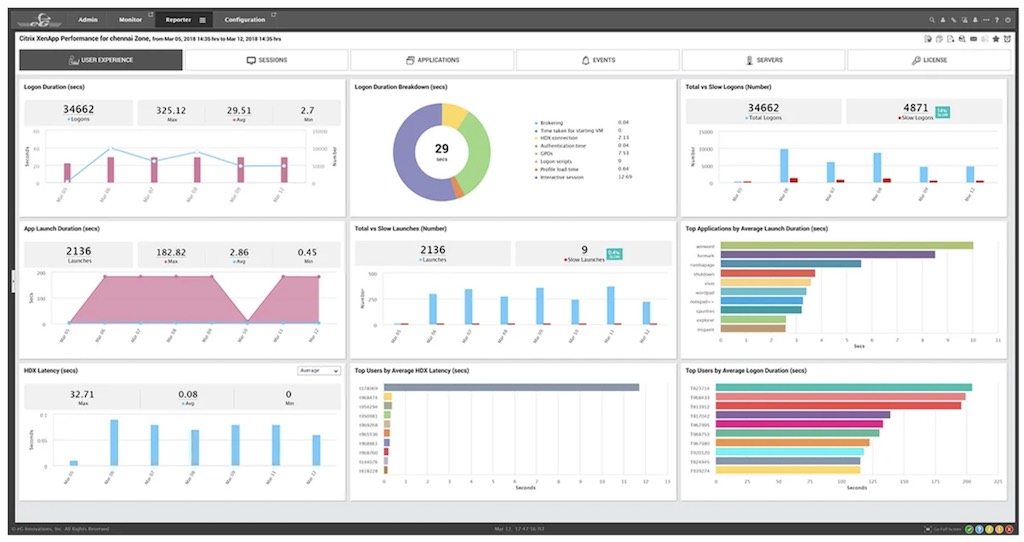
Task: Click the center of the Logon Duration donut
Action: point(441,151)
